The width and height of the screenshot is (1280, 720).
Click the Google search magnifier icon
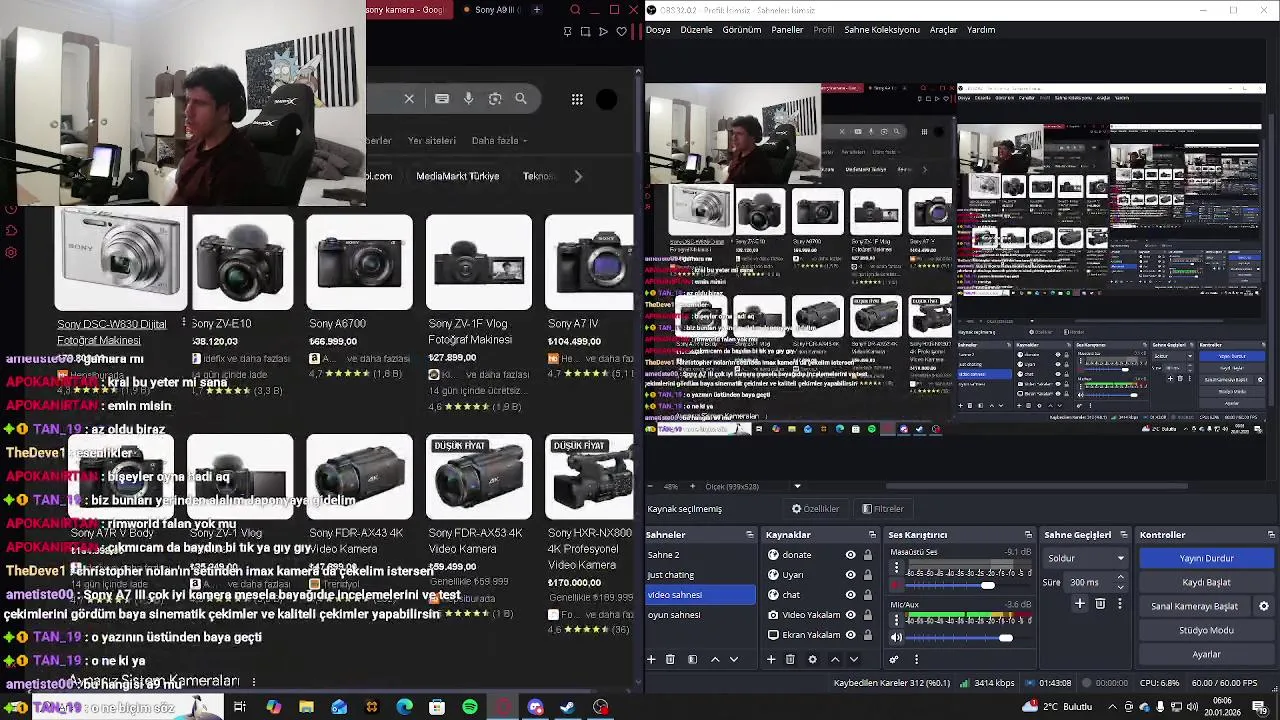pyautogui.click(x=521, y=99)
